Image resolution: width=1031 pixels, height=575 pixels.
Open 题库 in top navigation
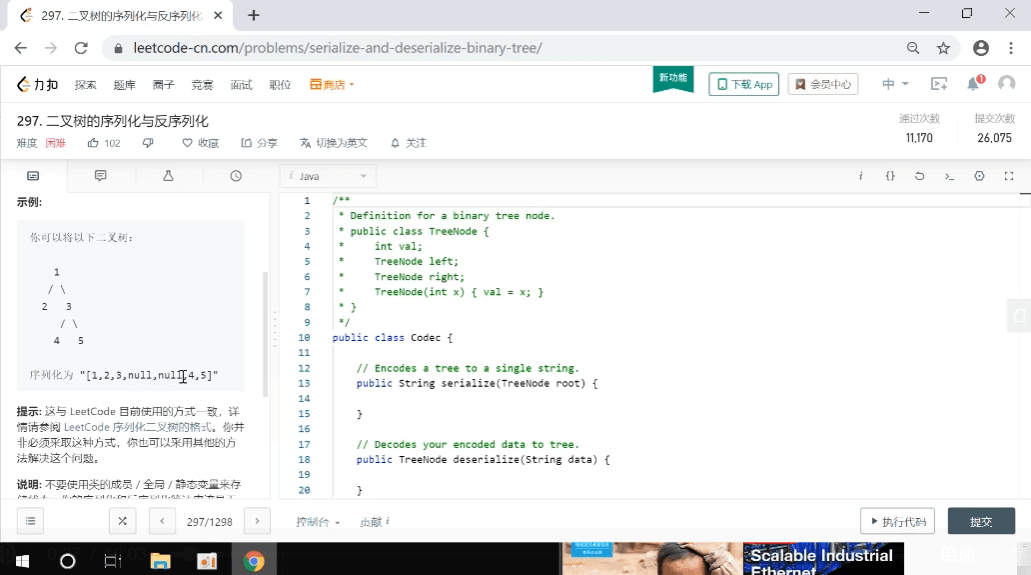click(x=124, y=84)
